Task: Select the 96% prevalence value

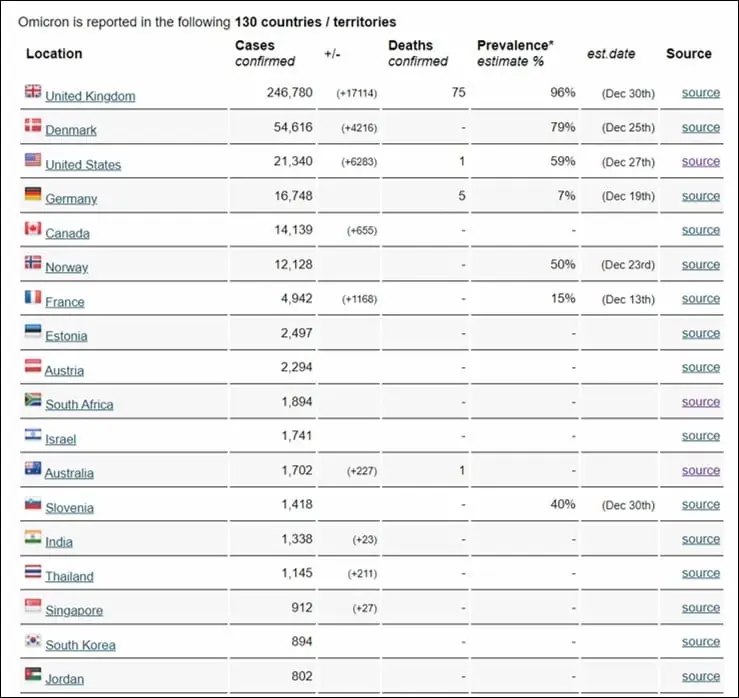Action: (563, 92)
